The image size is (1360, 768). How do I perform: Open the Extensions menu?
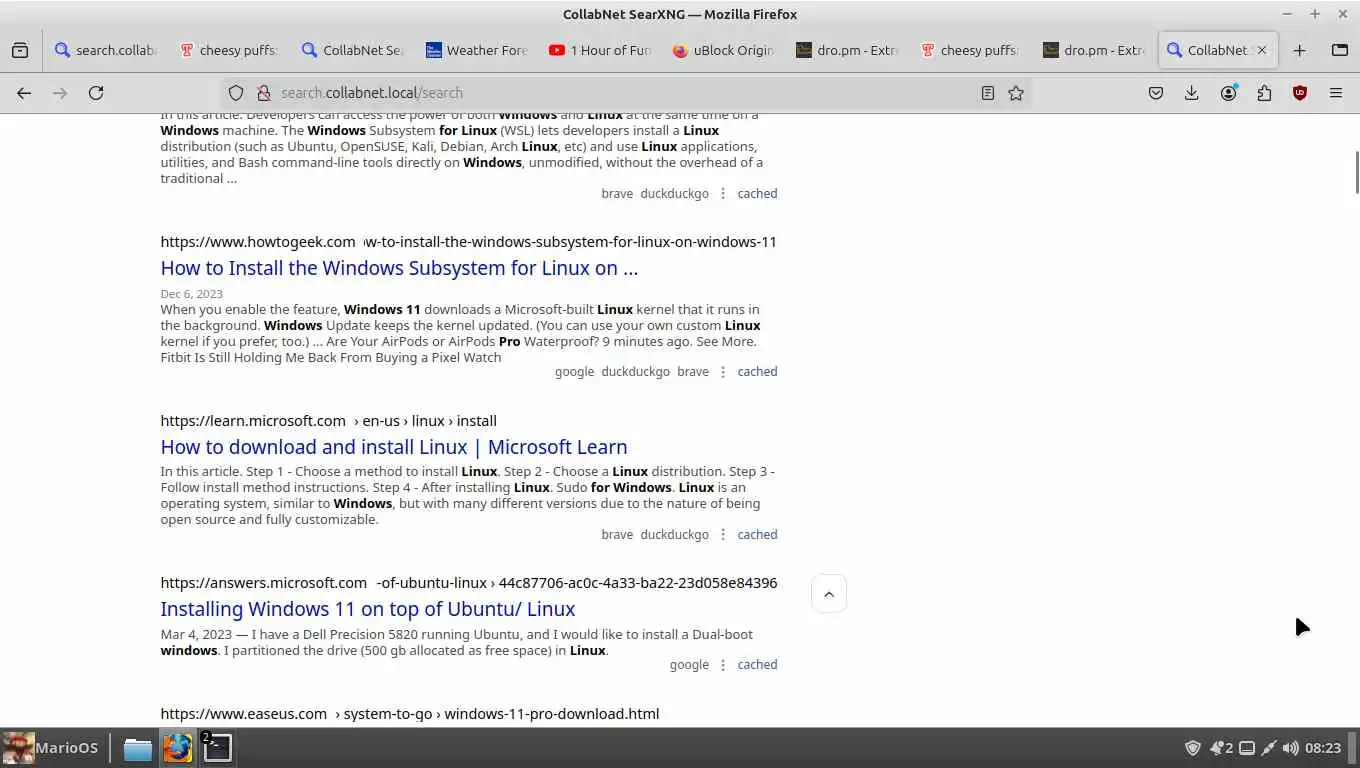point(1264,93)
